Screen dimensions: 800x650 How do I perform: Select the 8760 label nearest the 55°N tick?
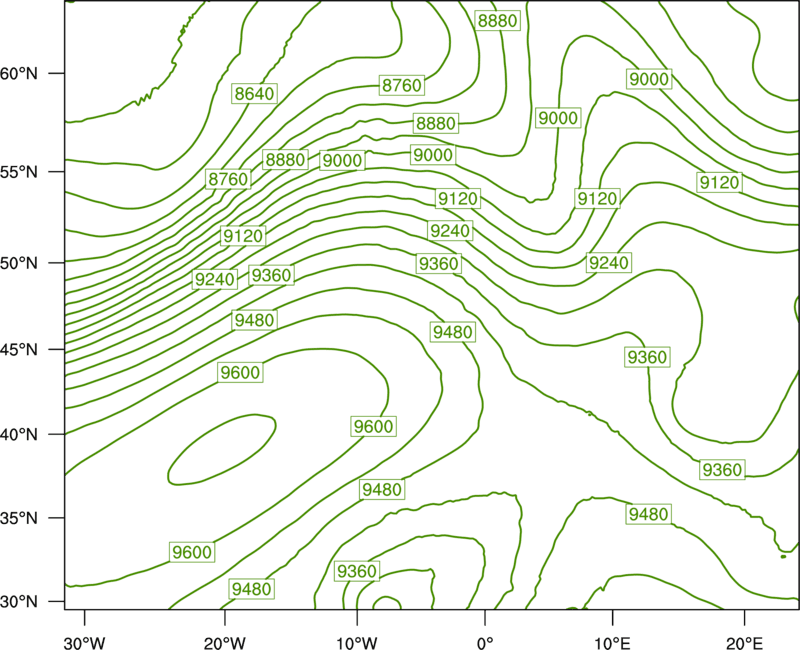(x=228, y=179)
